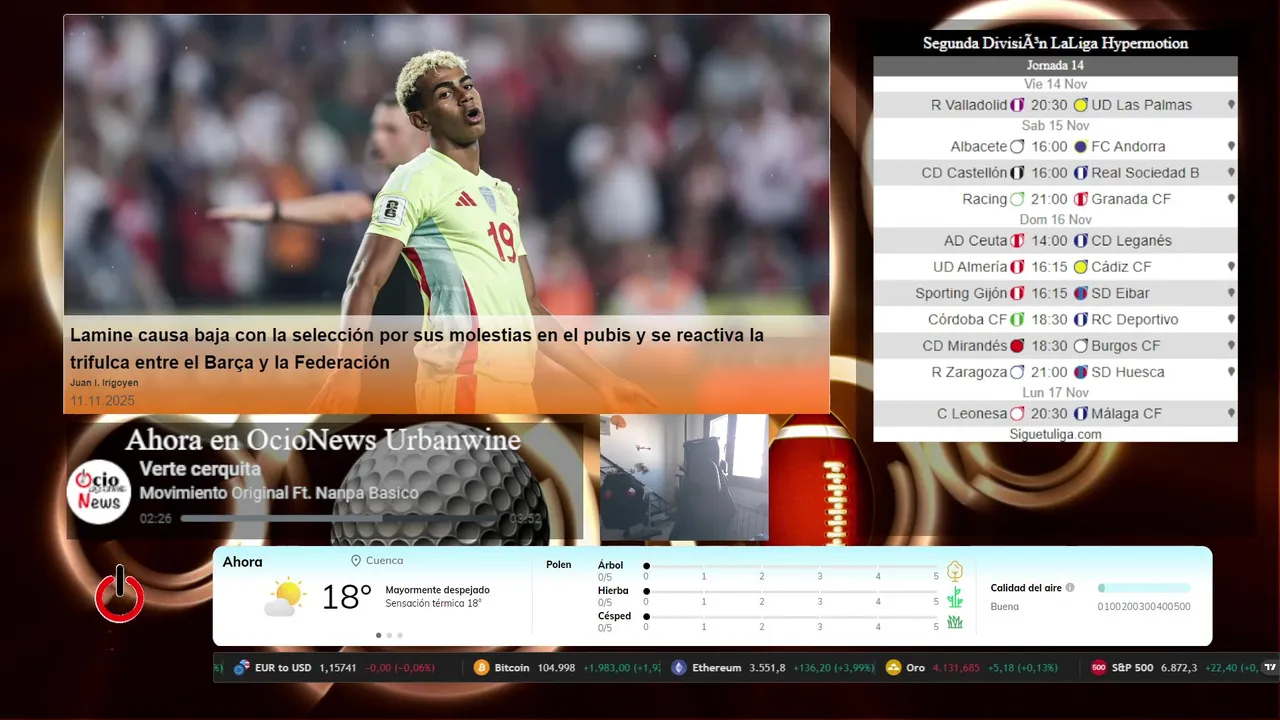Click the Ethereum diamond icon
This screenshot has height=720, width=1280.
pos(679,668)
